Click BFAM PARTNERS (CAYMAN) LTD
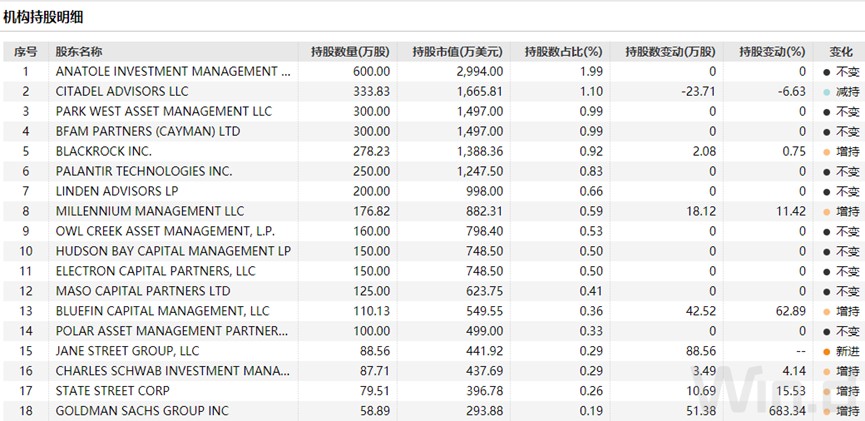 [x=148, y=131]
